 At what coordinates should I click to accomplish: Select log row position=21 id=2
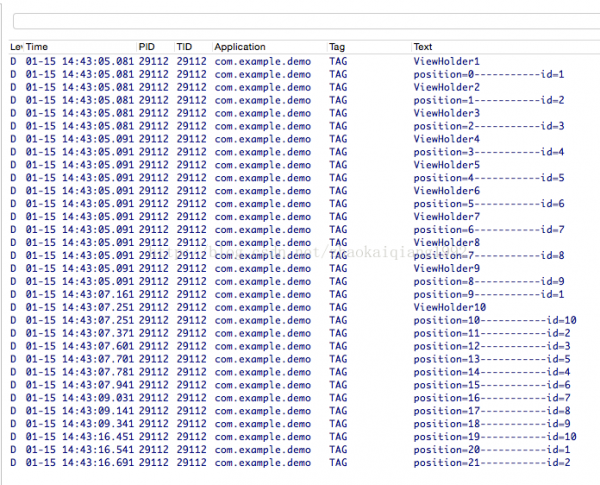(304, 463)
